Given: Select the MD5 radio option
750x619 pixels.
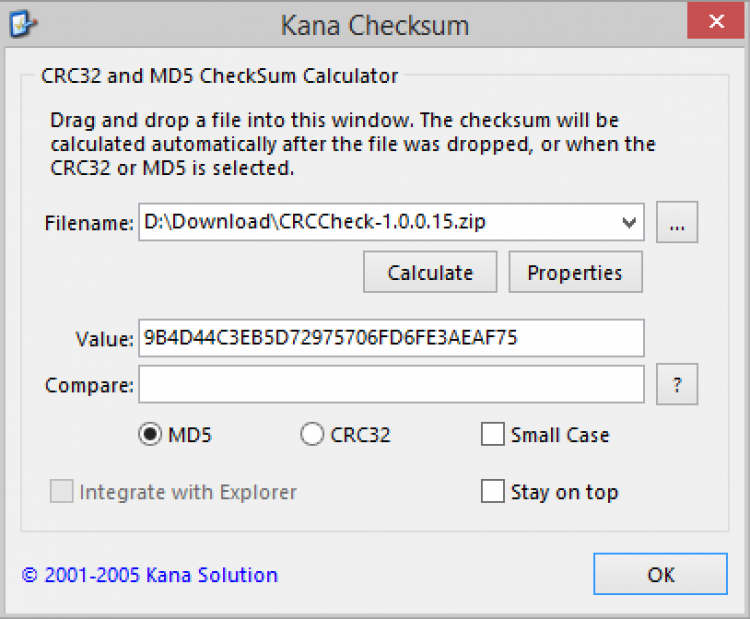Looking at the screenshot, I should (x=150, y=435).
